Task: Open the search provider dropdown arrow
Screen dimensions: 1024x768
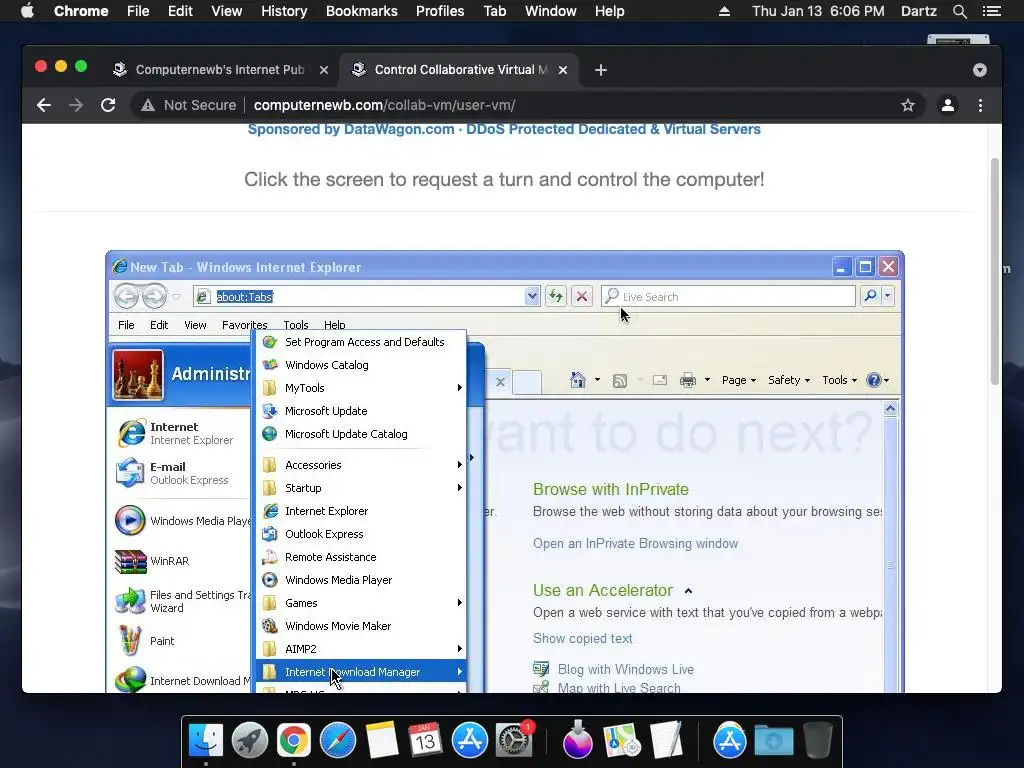Action: 888,296
